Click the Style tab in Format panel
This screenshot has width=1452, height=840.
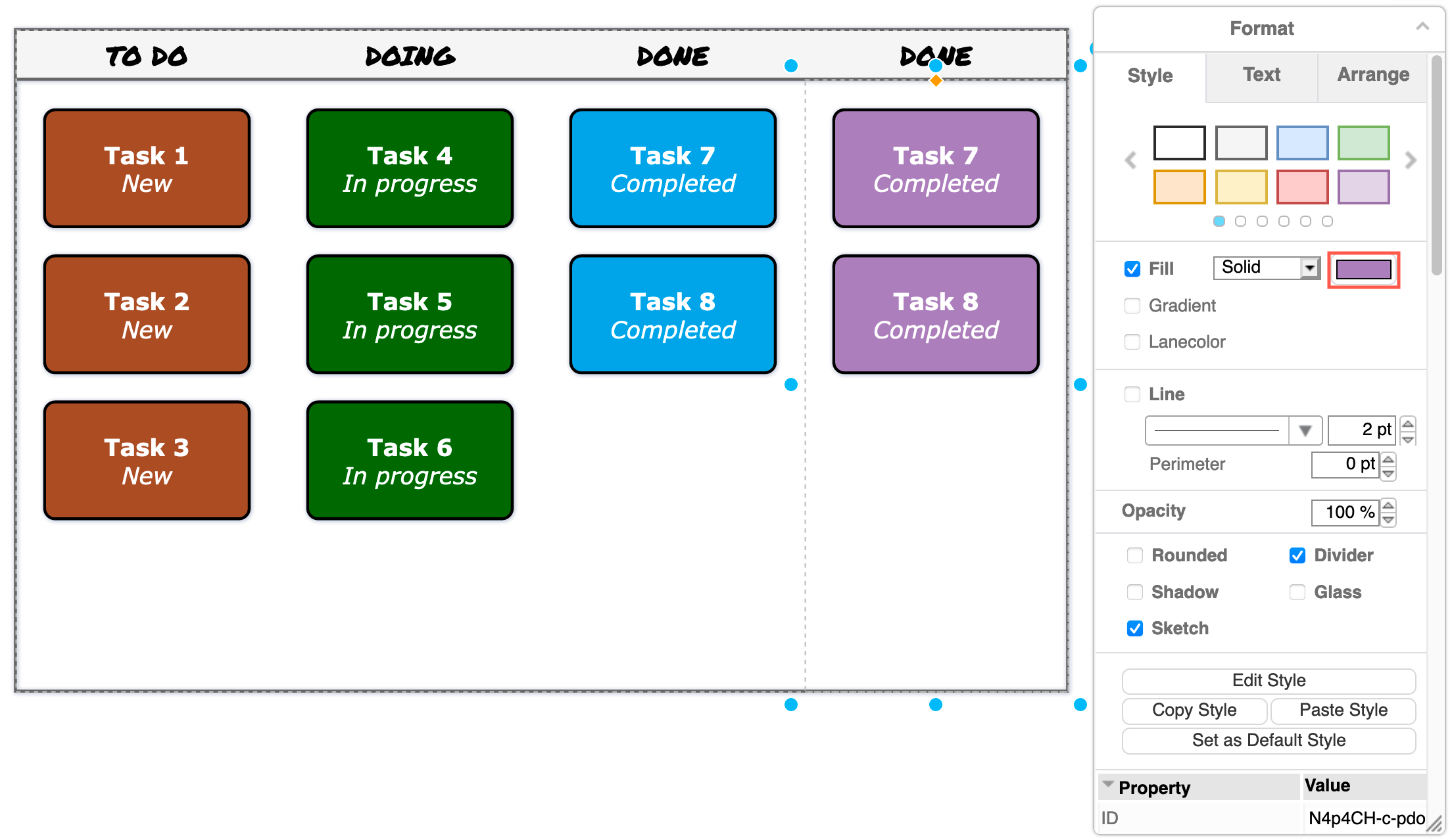point(1150,75)
